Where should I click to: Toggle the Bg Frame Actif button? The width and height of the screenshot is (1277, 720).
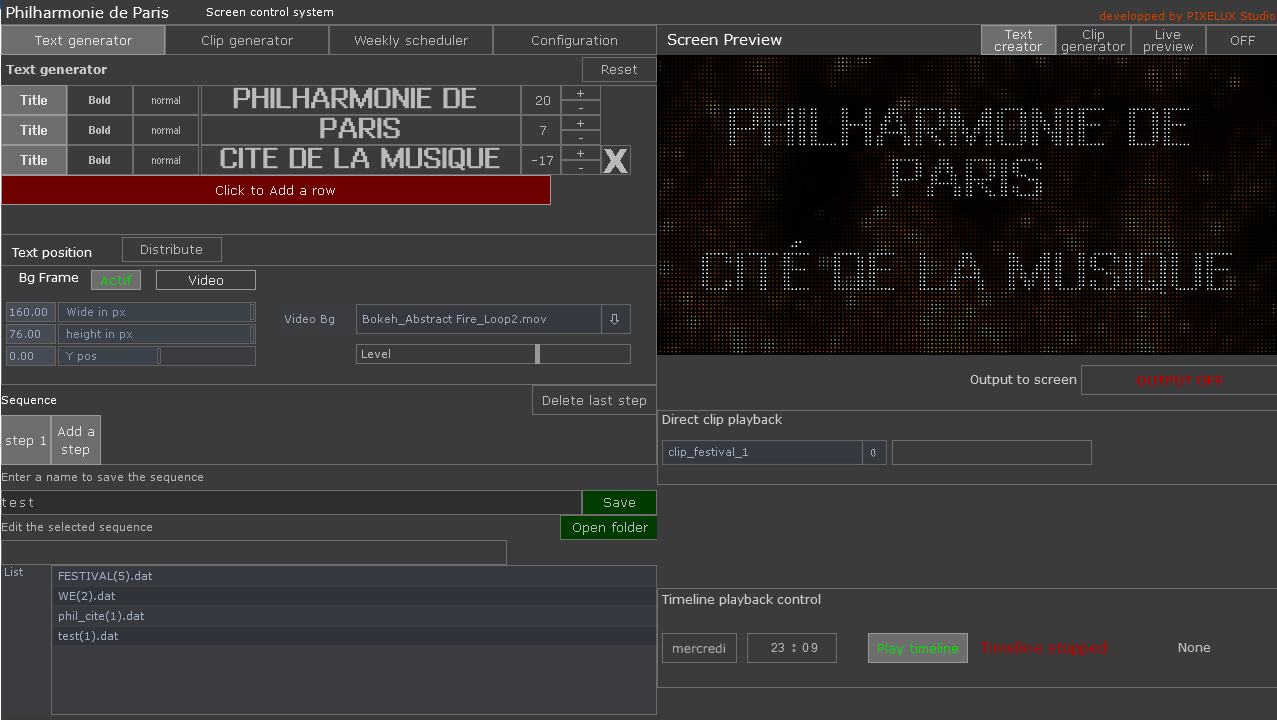(116, 280)
